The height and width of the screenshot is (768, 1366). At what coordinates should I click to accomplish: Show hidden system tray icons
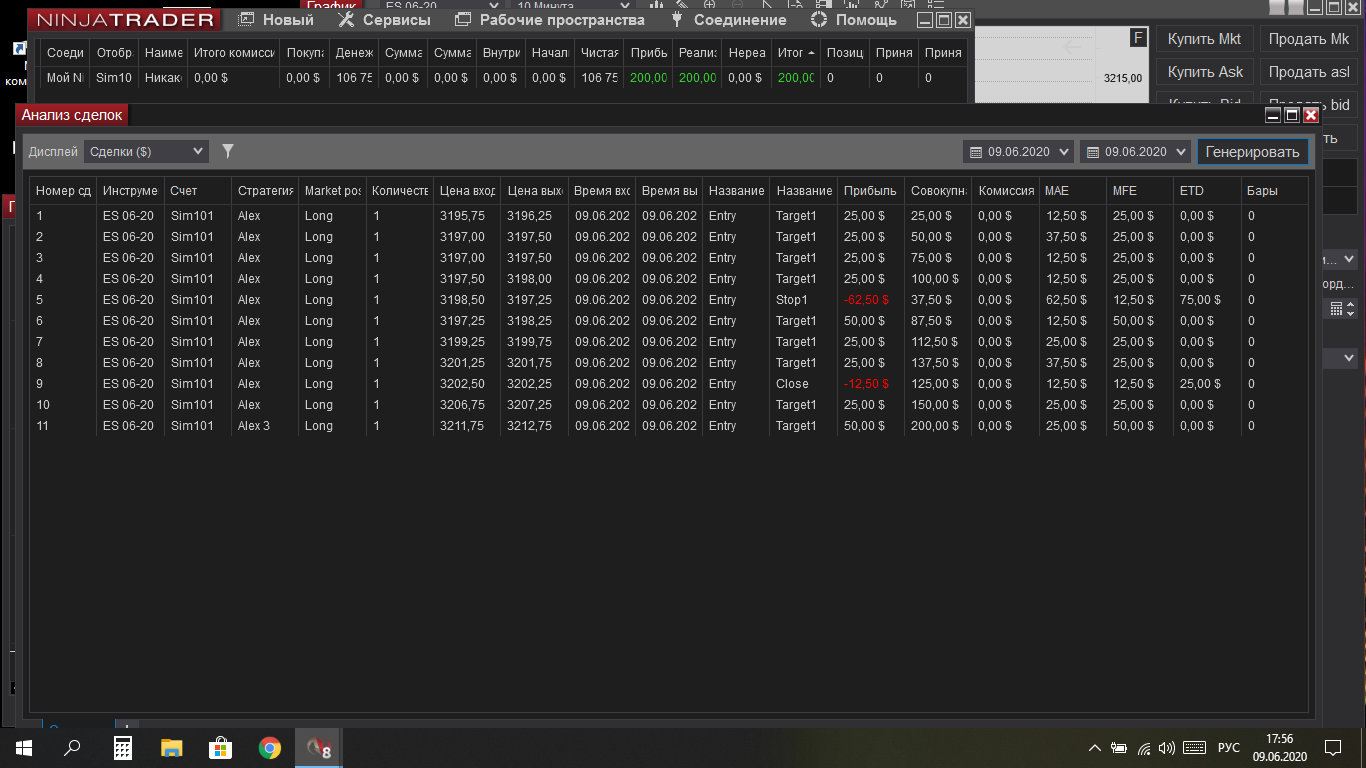[1095, 747]
